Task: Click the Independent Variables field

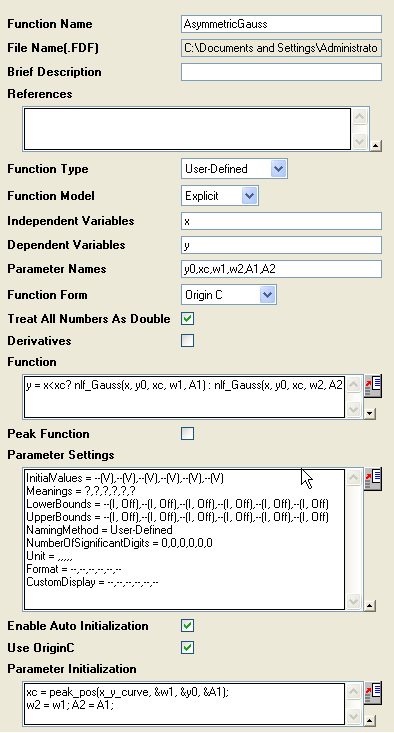Action: click(x=281, y=221)
